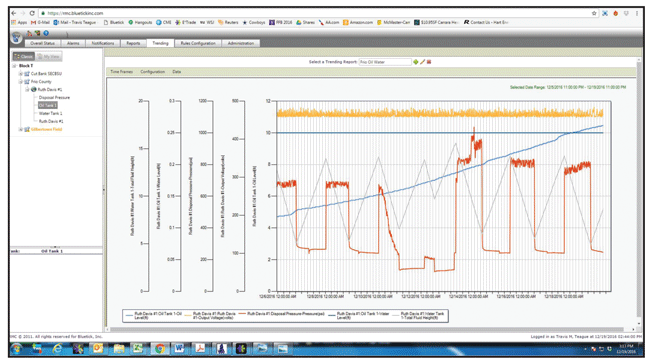Open Adobe Reader from the taskbar
650x361 pixels.
[x=200, y=349]
